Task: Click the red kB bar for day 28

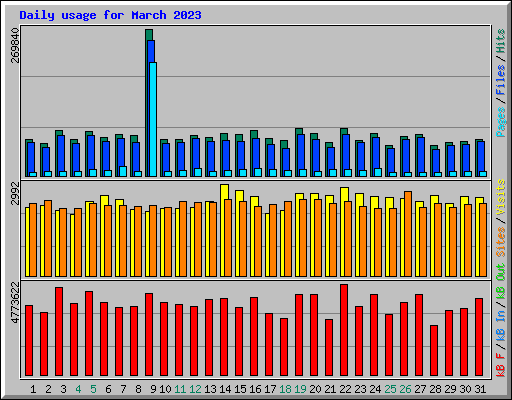Action: (x=434, y=351)
